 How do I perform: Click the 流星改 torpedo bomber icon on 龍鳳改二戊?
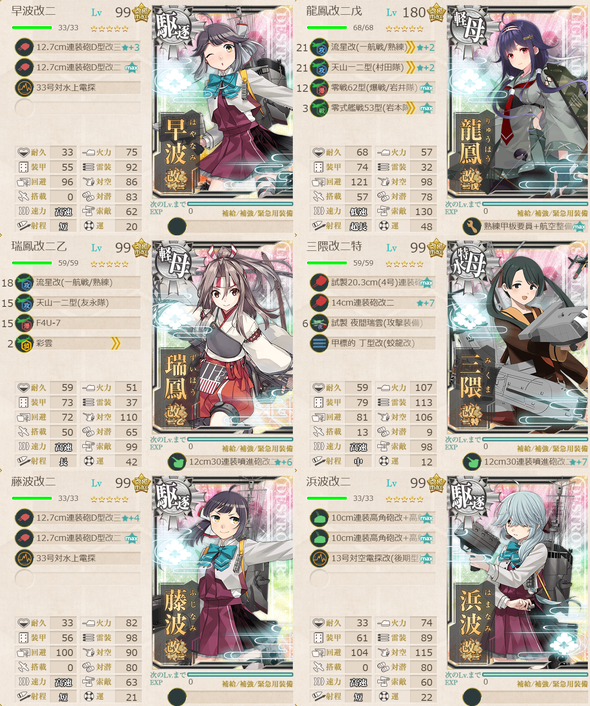click(x=319, y=47)
